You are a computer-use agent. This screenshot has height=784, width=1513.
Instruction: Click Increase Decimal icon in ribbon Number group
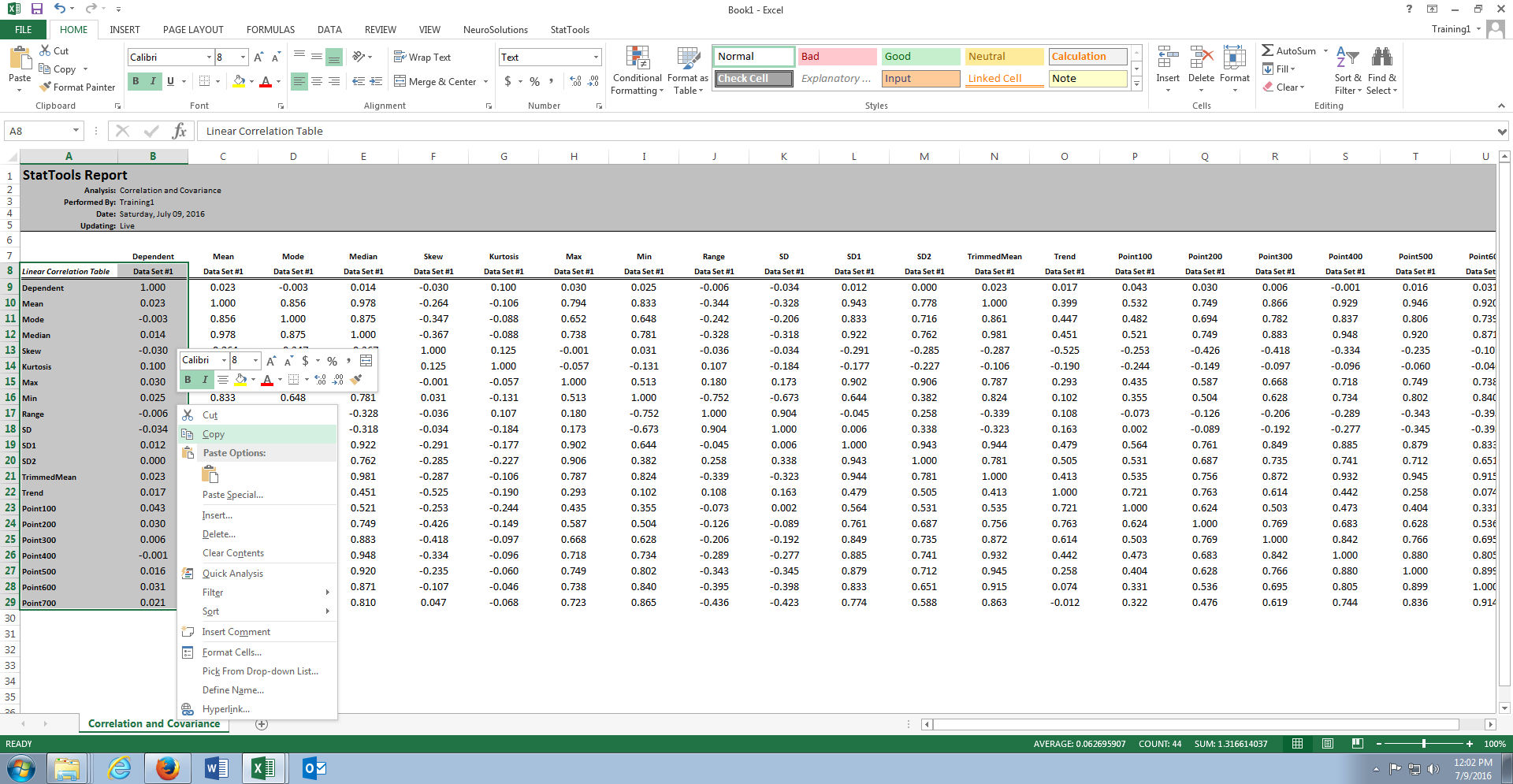(x=575, y=81)
